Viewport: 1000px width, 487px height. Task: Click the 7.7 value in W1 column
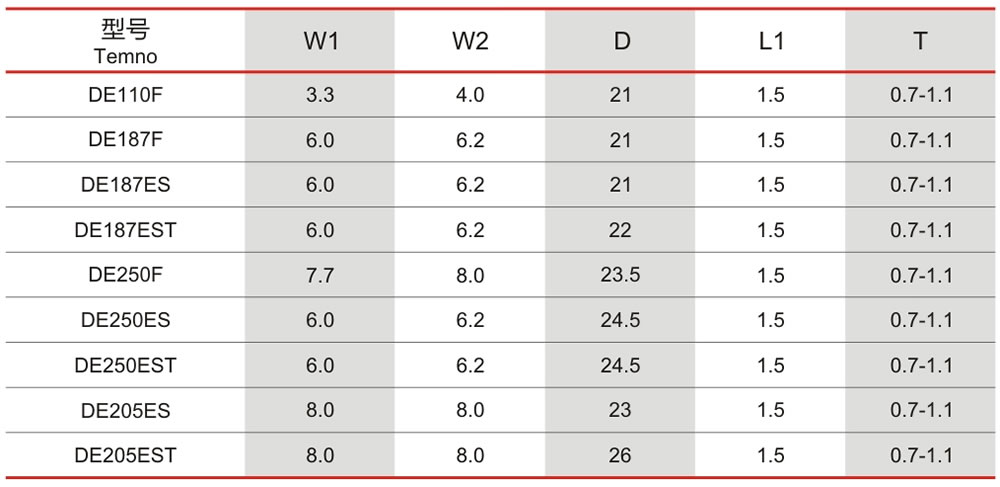pos(320,275)
